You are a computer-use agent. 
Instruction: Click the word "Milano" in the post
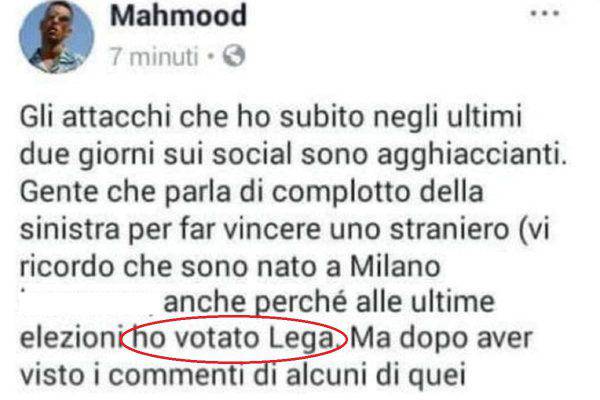click(395, 266)
